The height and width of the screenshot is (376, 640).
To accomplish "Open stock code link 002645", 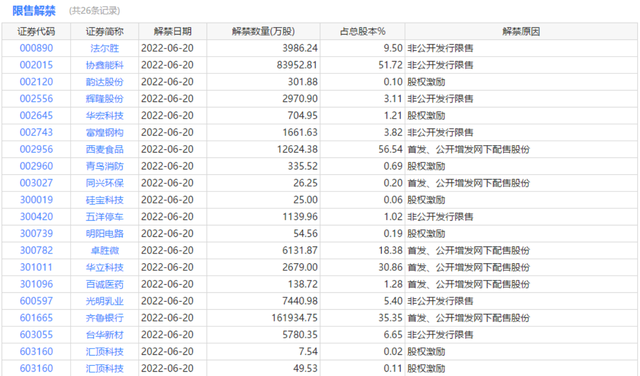I will click(x=36, y=116).
